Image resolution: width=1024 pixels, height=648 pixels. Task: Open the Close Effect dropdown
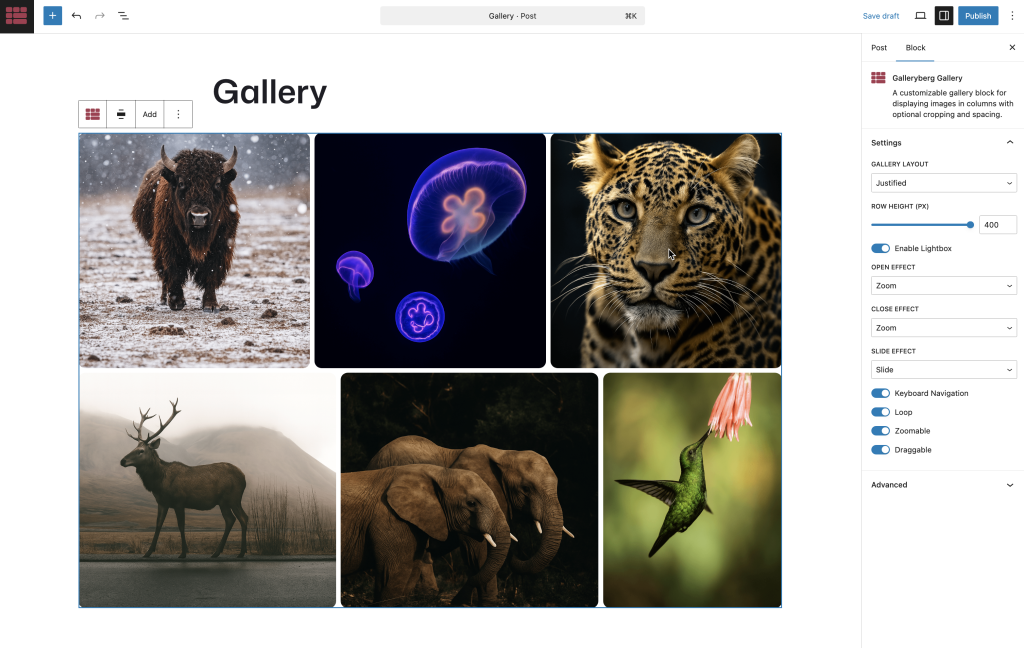[x=944, y=328]
